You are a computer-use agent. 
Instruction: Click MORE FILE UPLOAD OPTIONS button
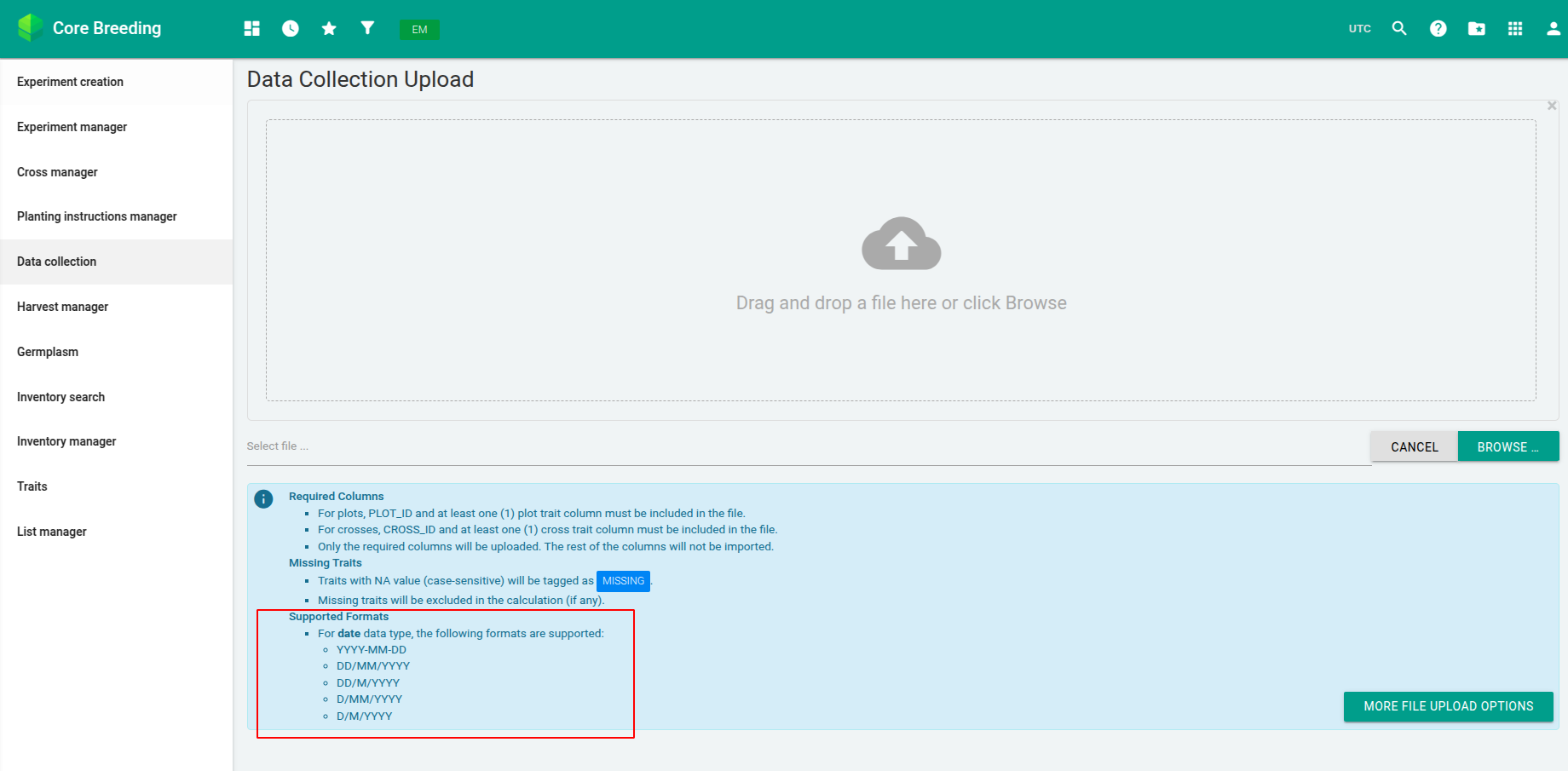coord(1448,706)
